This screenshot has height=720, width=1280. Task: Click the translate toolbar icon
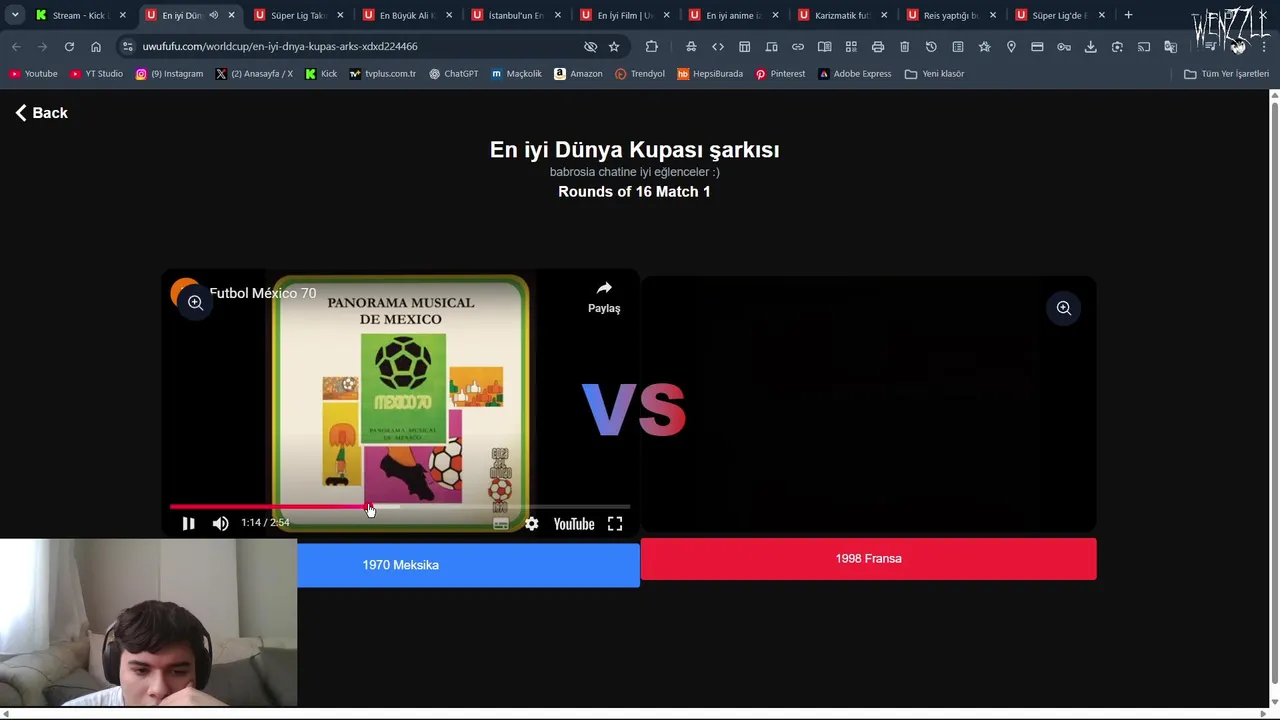tap(1171, 46)
